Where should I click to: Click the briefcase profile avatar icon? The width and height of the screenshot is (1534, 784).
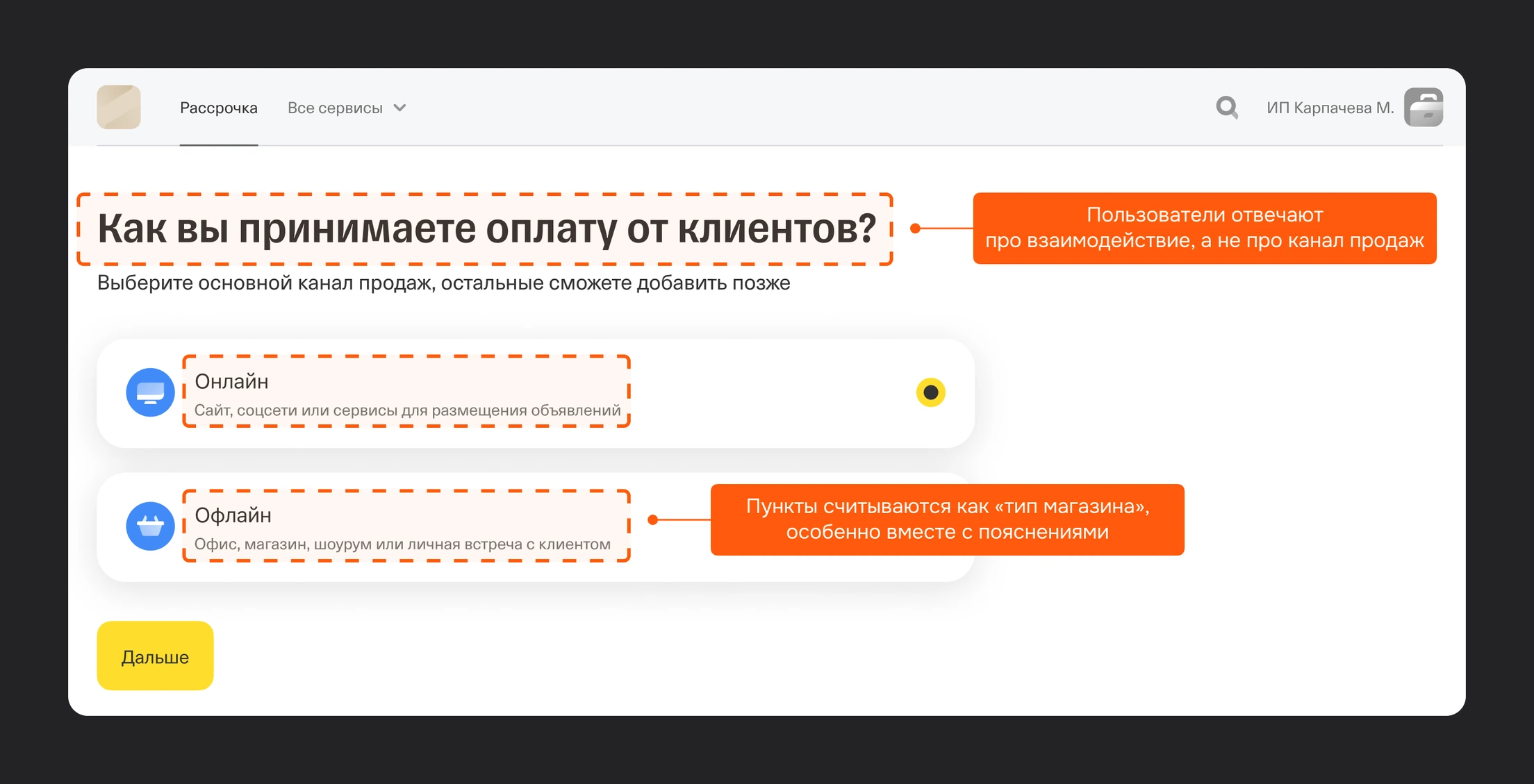(x=1424, y=107)
